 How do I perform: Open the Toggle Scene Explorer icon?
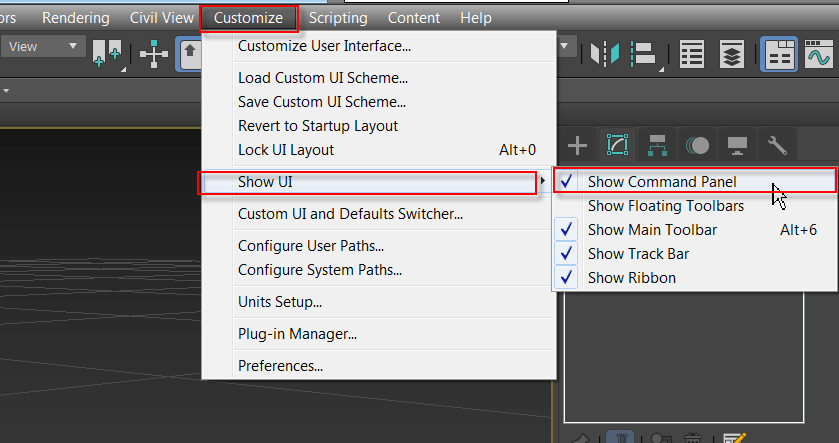[691, 54]
